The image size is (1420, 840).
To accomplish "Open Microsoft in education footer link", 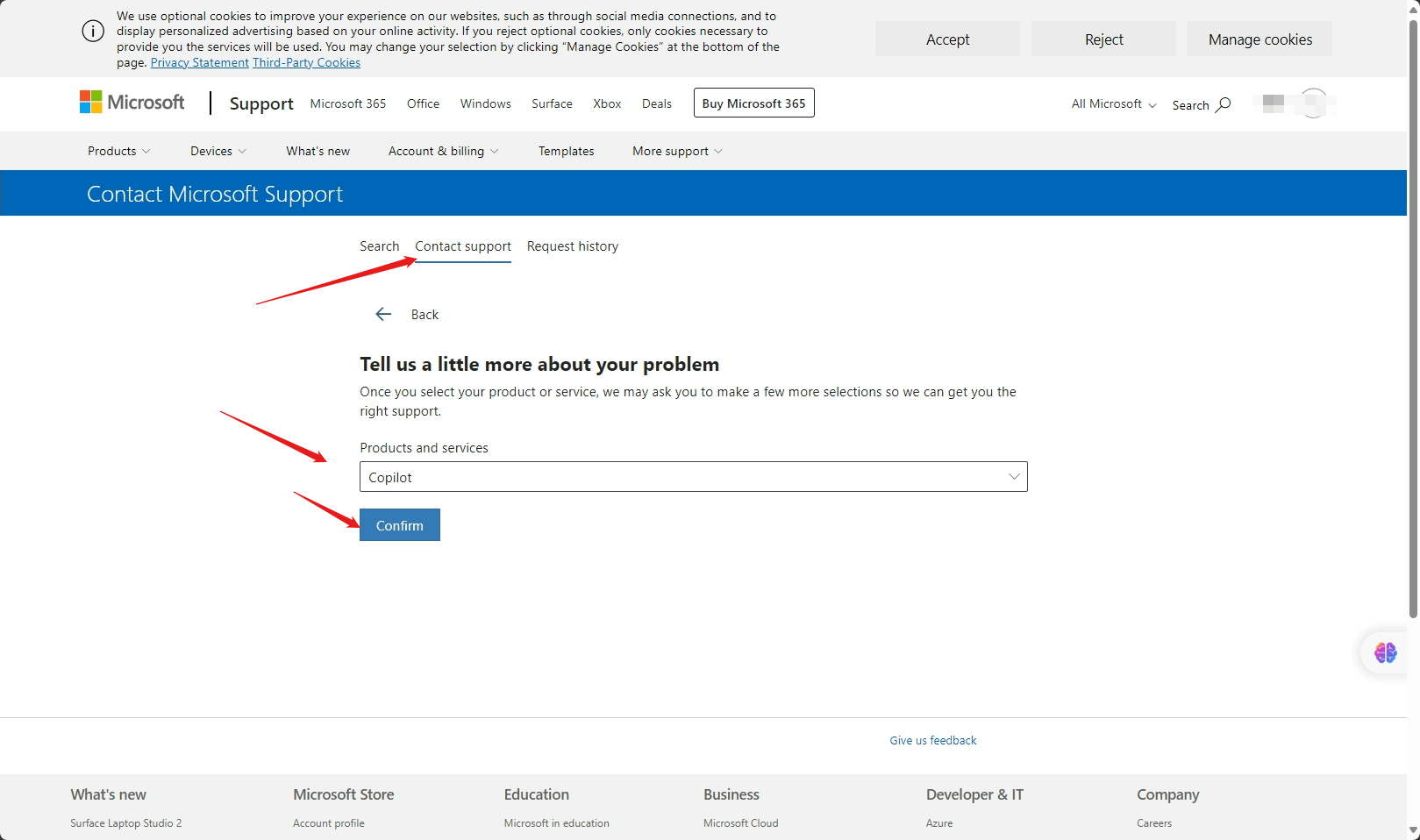I will 557,823.
